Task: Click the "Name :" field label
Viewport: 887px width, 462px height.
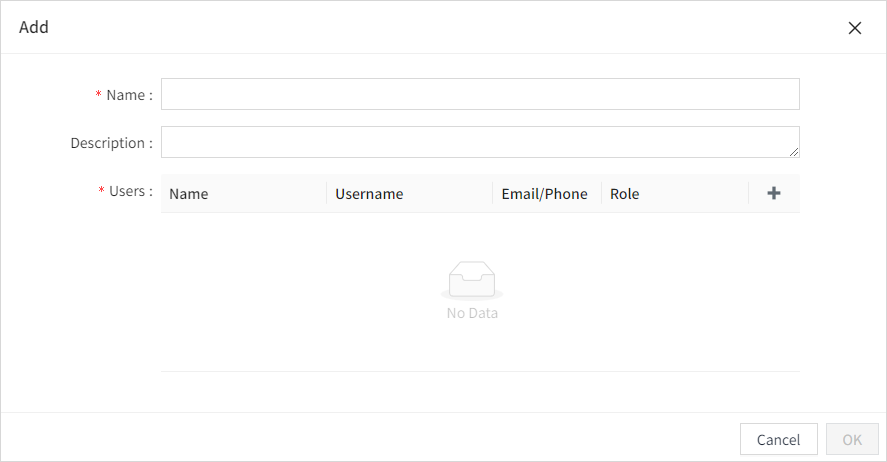Action: pyautogui.click(x=129, y=95)
